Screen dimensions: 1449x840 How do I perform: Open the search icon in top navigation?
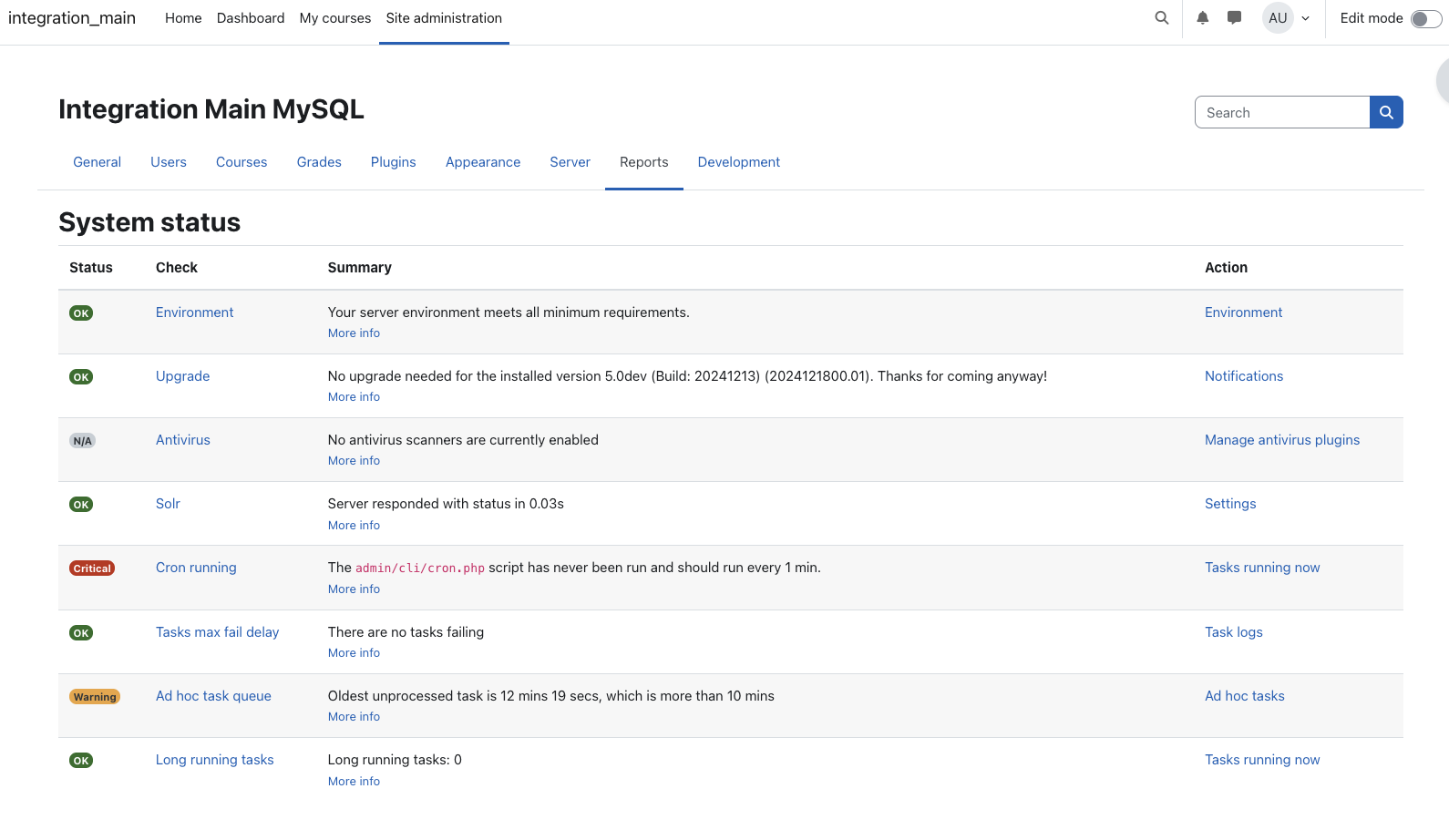[x=1162, y=18]
